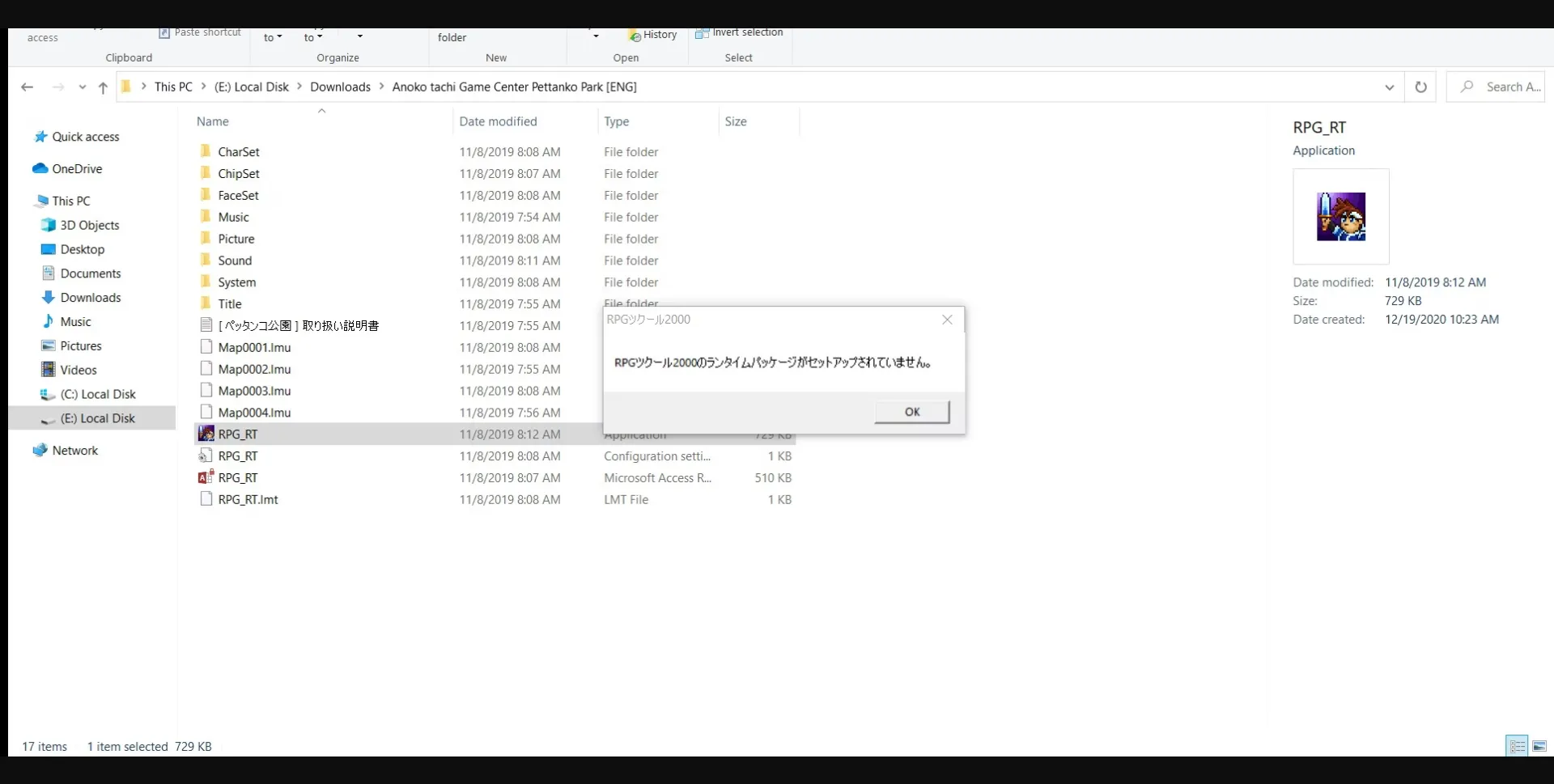Select the CharSet folder

click(x=239, y=152)
